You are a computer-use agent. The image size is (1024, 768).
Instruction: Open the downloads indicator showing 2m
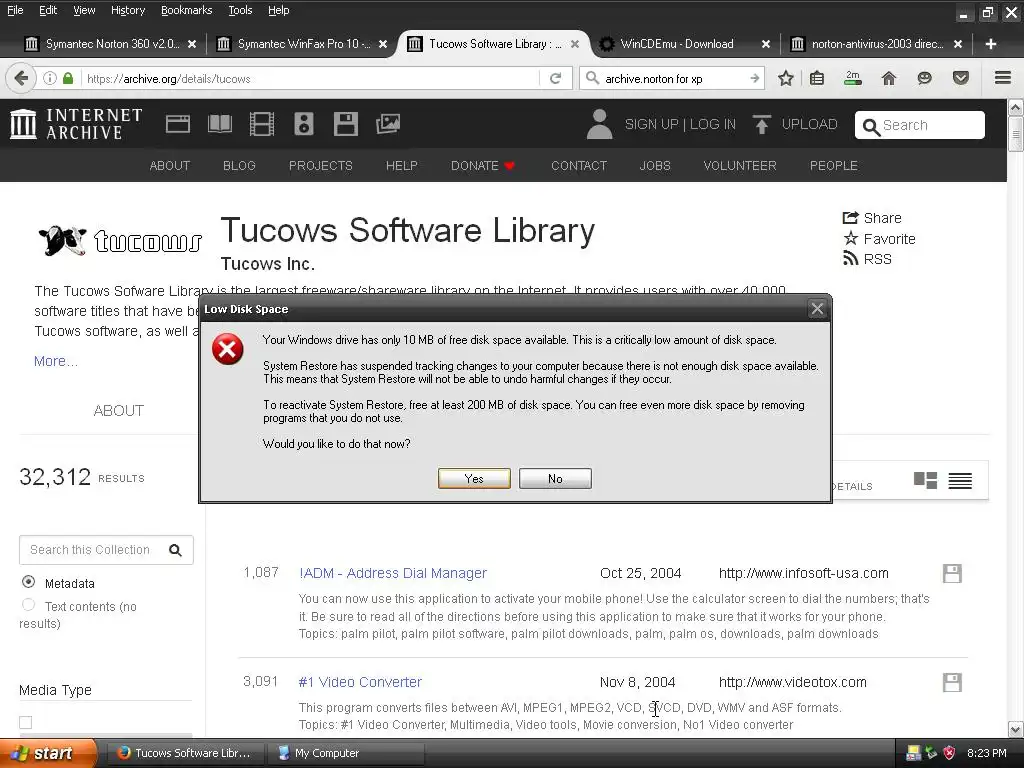coord(853,78)
